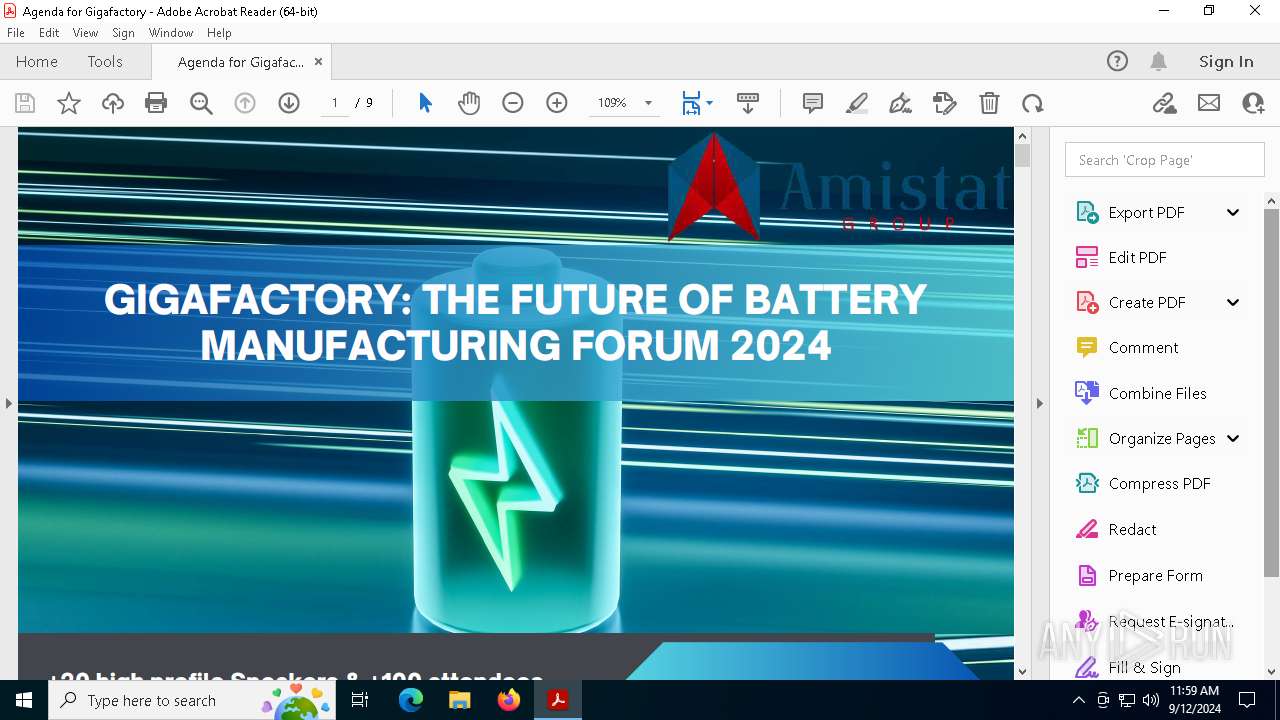The width and height of the screenshot is (1280, 720).
Task: Open Firefox from taskbar
Action: (509, 700)
